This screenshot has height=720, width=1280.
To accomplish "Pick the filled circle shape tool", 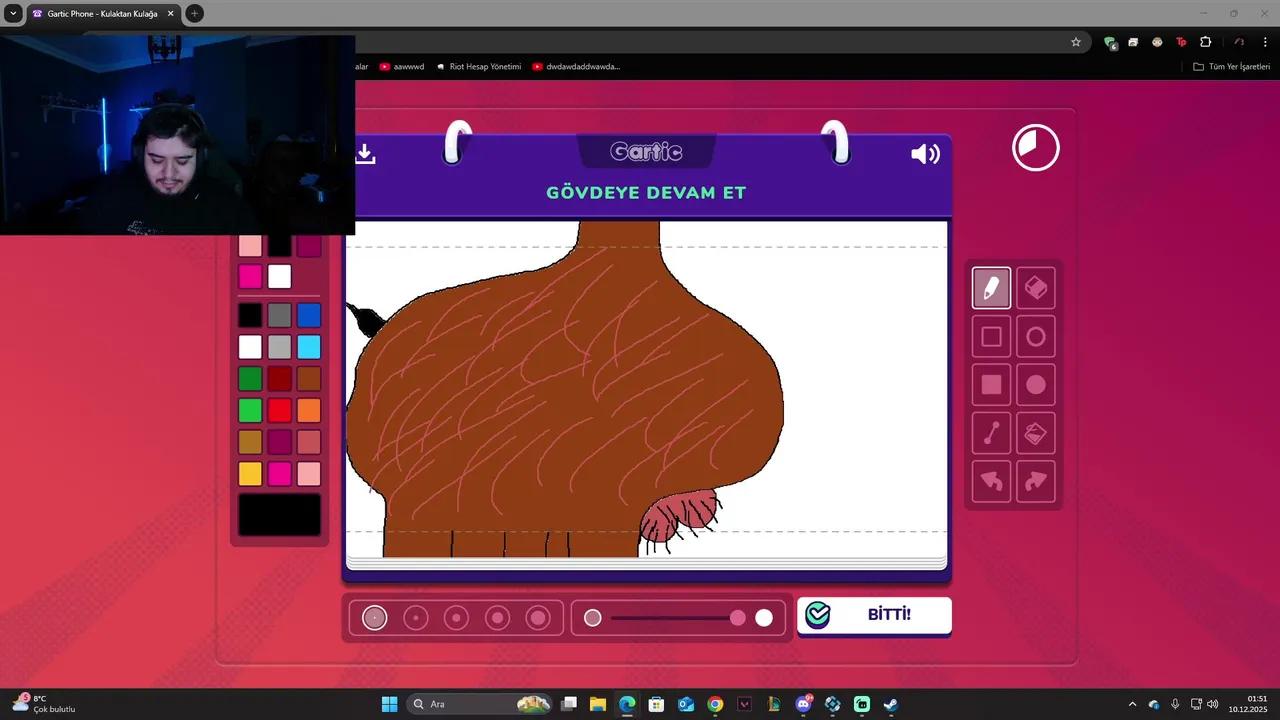I will [x=1035, y=384].
